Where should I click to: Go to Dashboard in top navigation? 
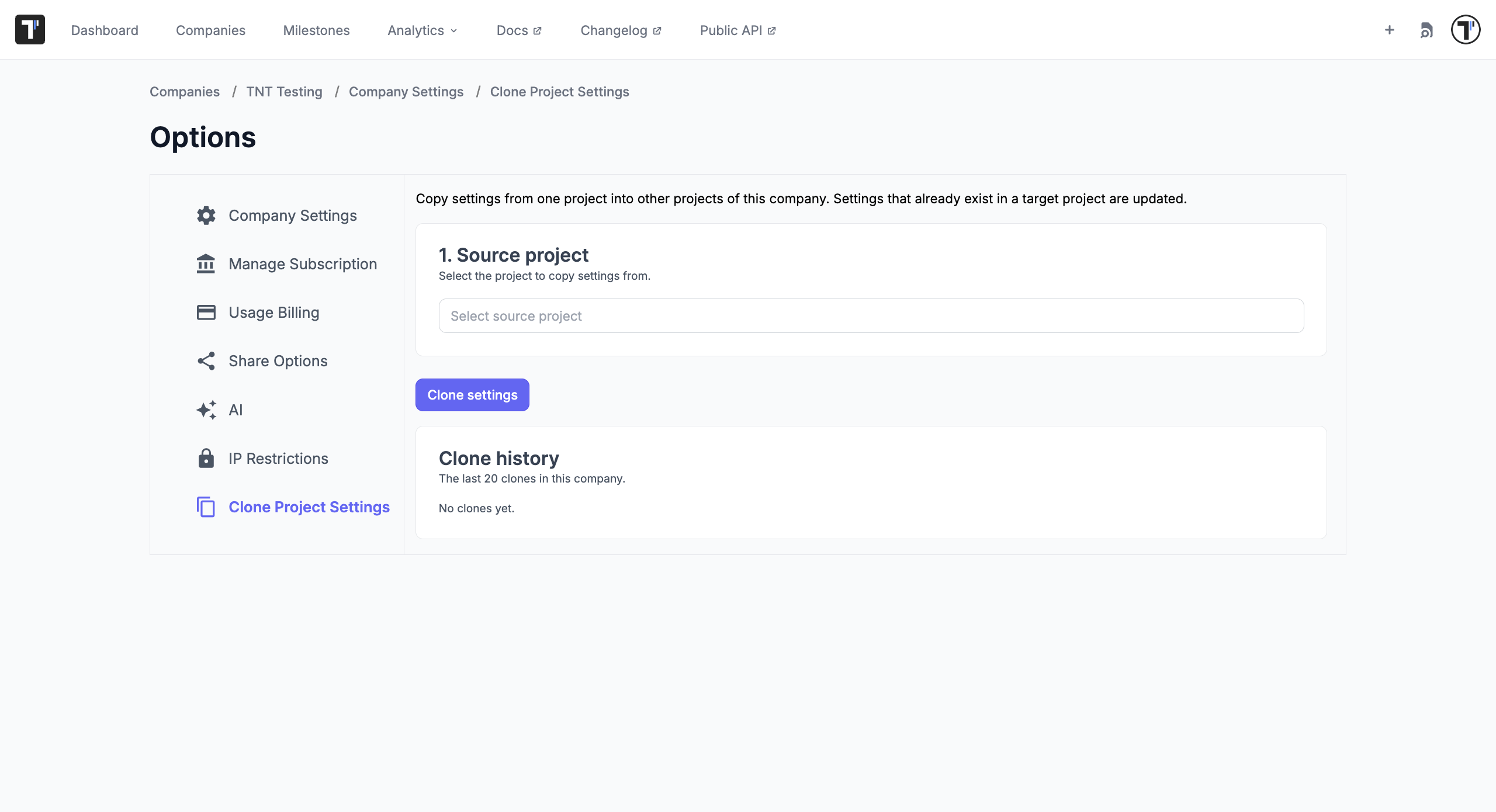(105, 30)
